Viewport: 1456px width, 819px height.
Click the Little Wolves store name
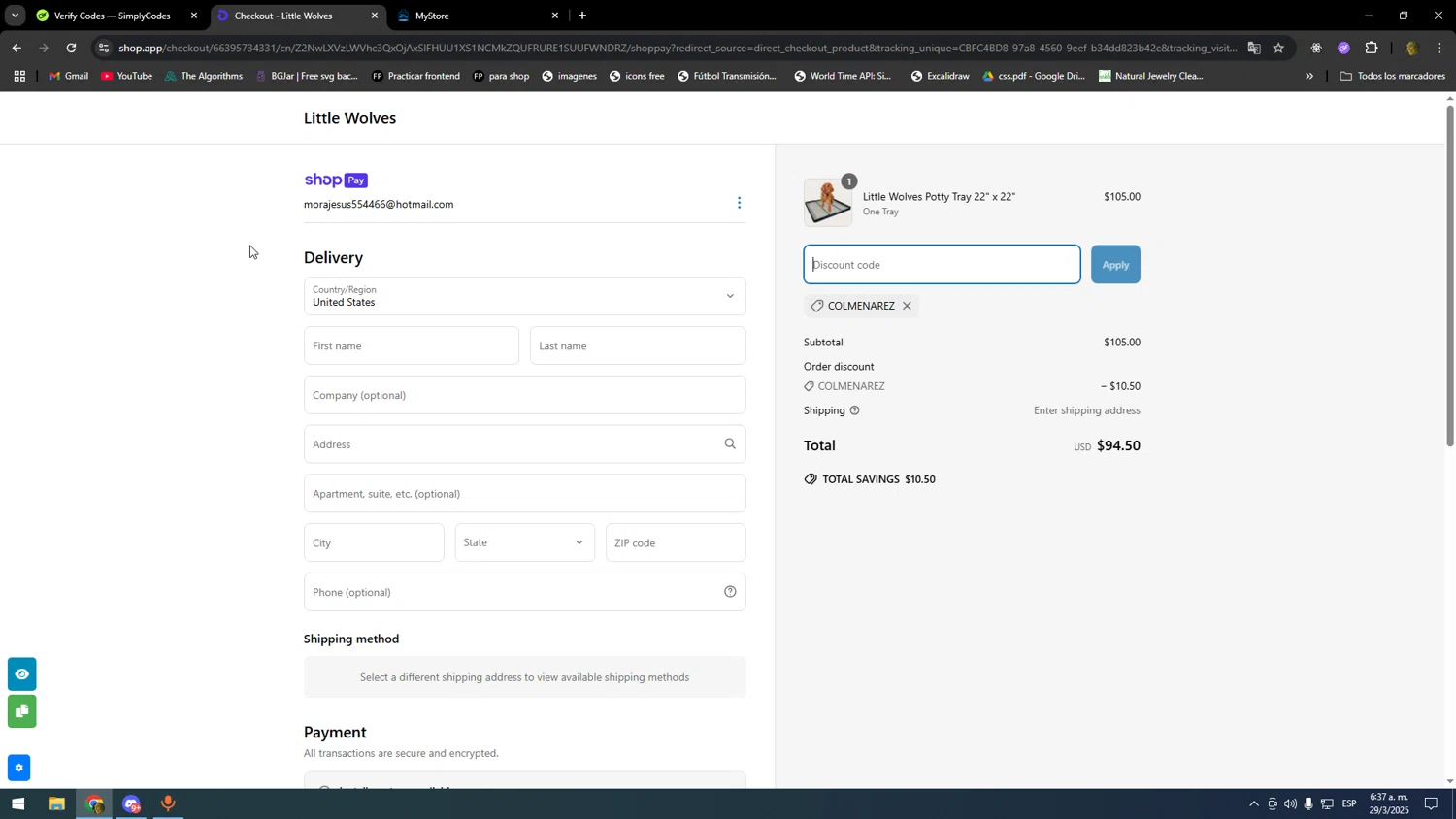(x=349, y=118)
